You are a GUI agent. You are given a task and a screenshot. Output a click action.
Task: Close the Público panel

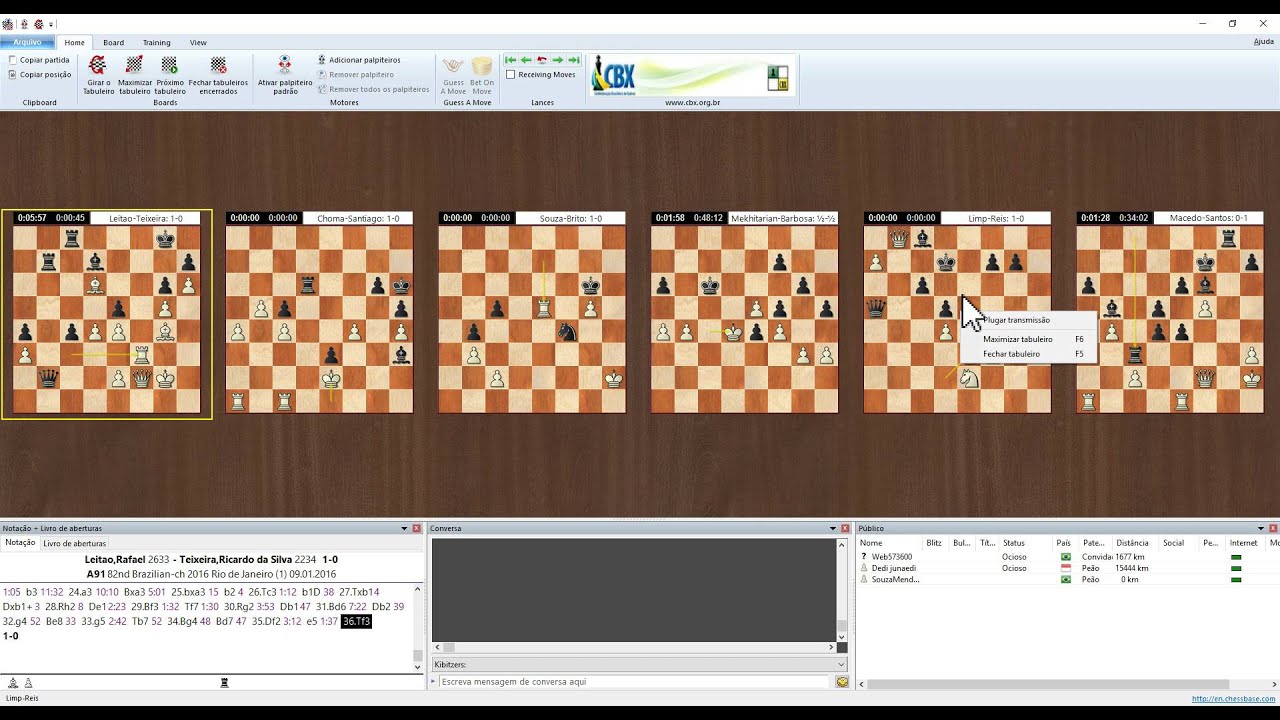(x=1273, y=528)
